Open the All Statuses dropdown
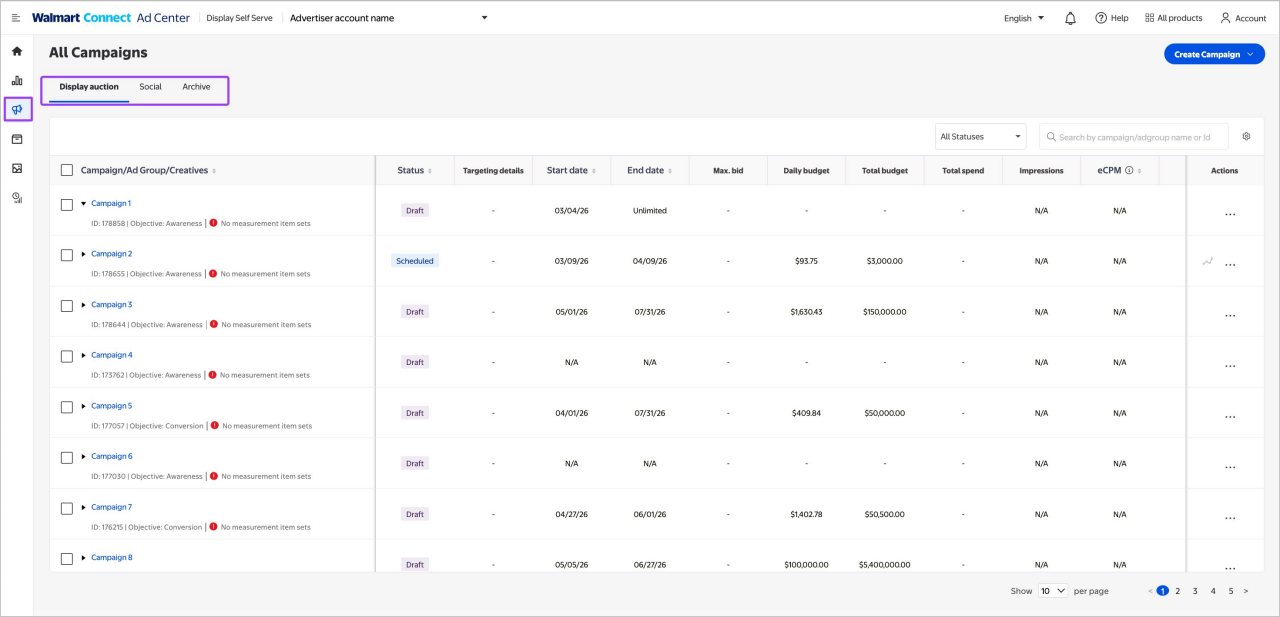Image resolution: width=1280 pixels, height=617 pixels. [x=980, y=136]
